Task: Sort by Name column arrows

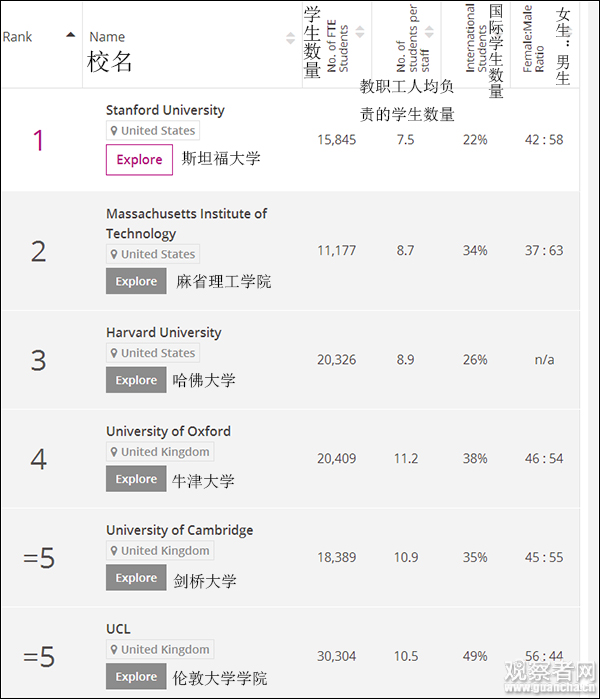Action: [x=291, y=38]
